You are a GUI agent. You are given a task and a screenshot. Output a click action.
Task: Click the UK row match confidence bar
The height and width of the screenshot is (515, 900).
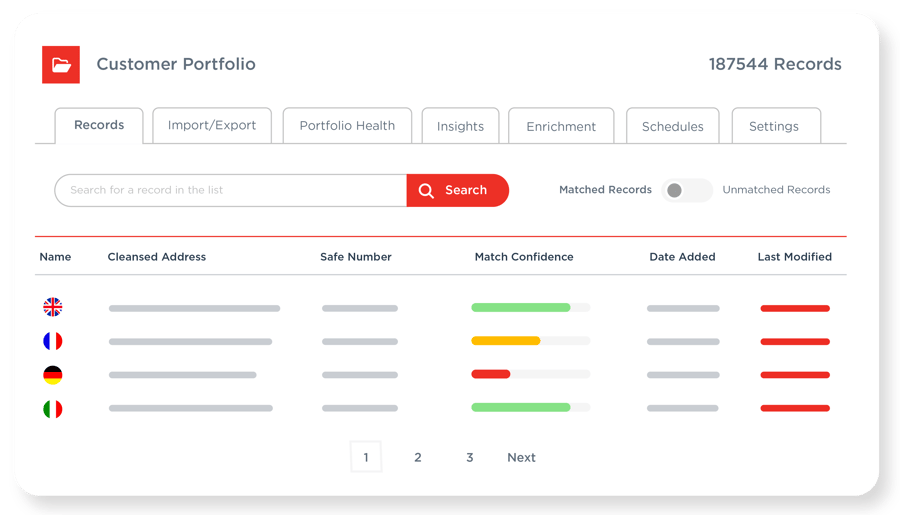pos(530,308)
